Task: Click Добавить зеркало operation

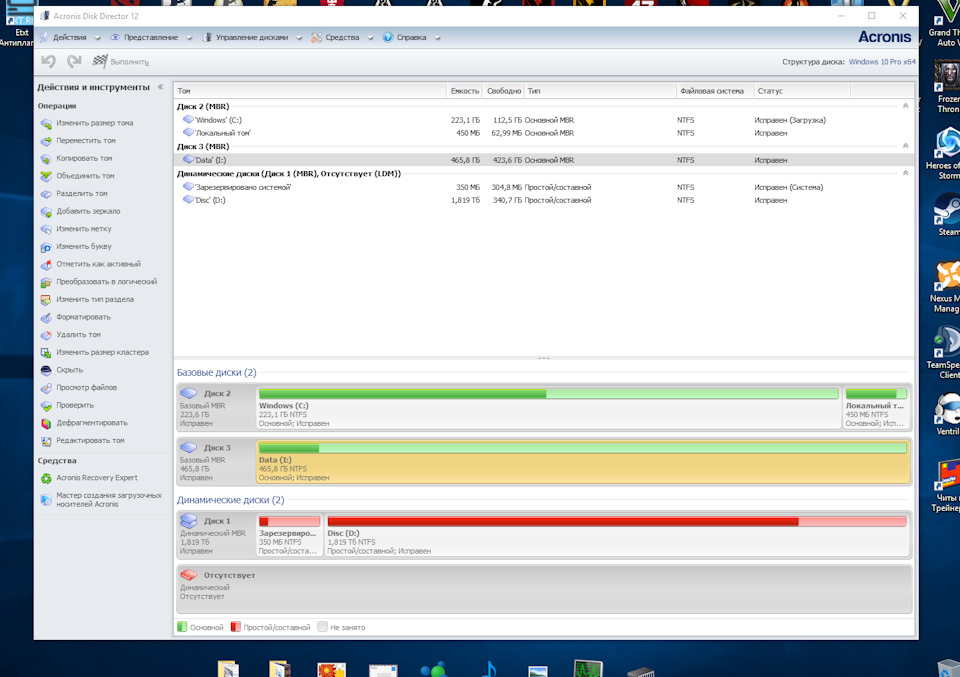Action: (81, 211)
